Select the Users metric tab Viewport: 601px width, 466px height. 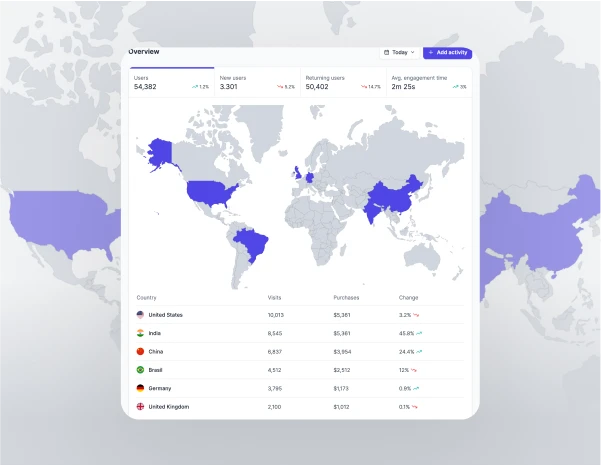click(171, 82)
